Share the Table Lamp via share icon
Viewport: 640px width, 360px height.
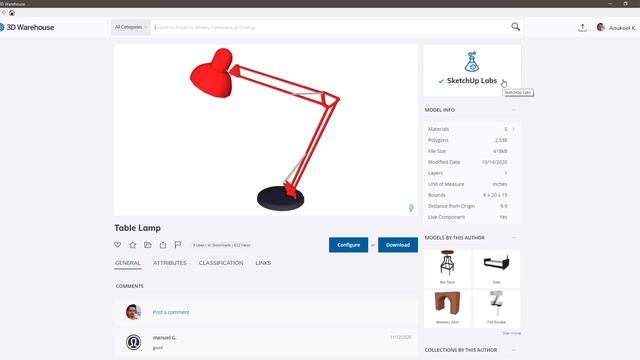[x=163, y=245]
